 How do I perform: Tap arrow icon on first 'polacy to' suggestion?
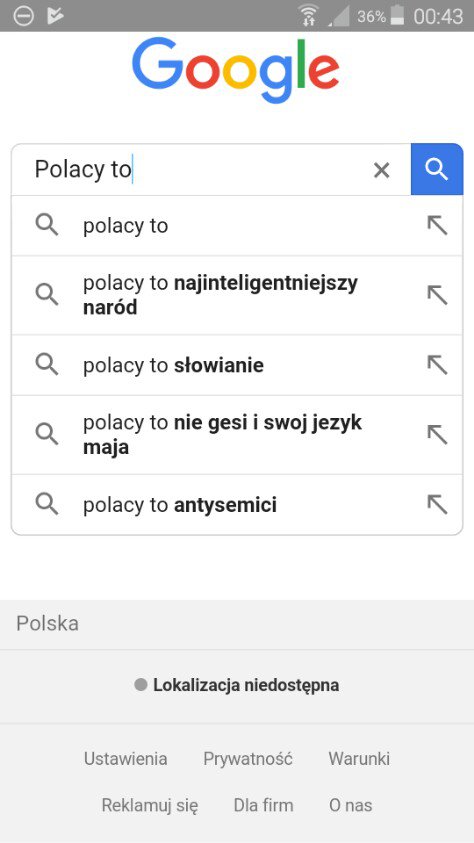click(437, 226)
